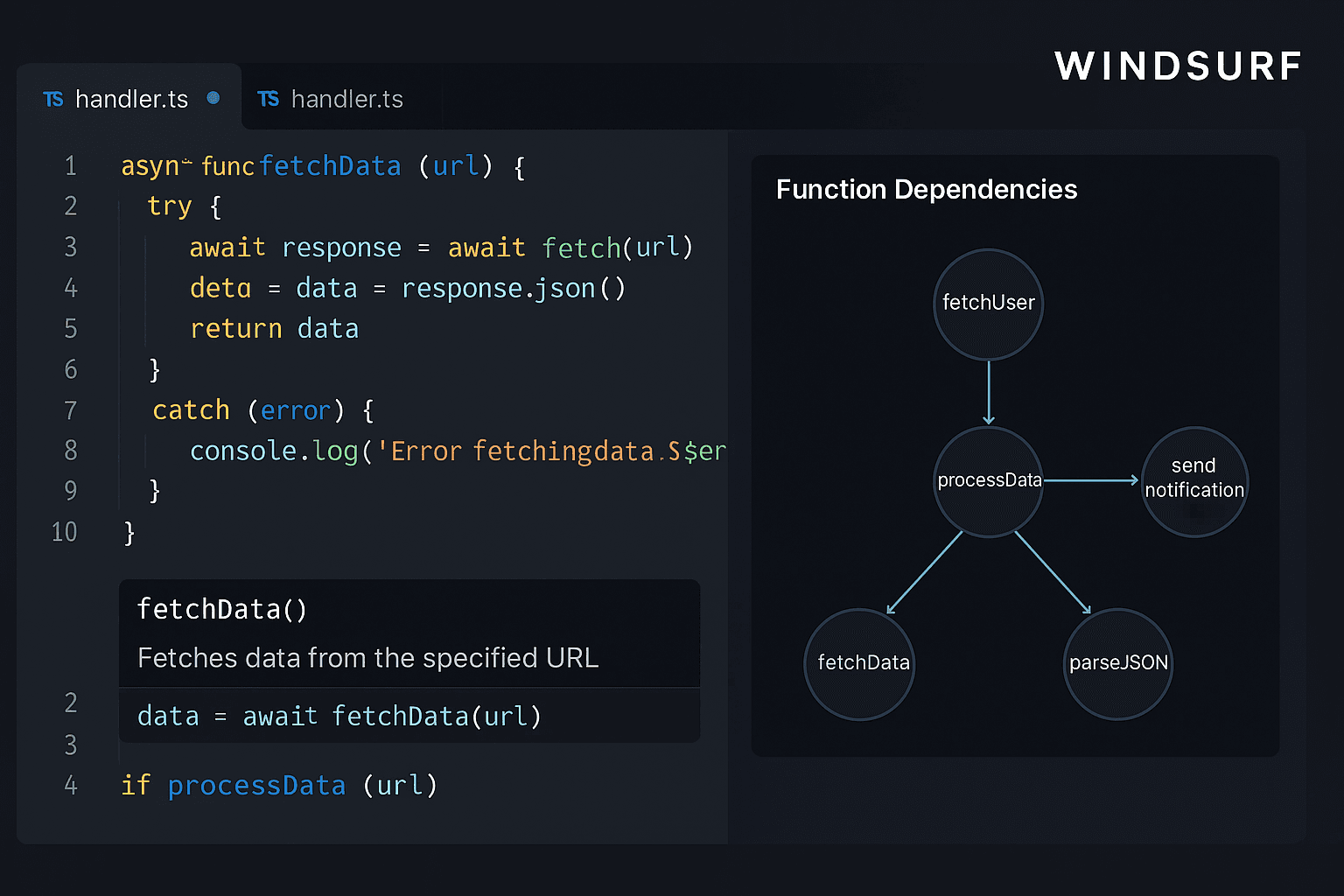Click the 'await fetch(url)' code line
Image resolution: width=1344 pixels, height=896 pixels.
[x=442, y=248]
